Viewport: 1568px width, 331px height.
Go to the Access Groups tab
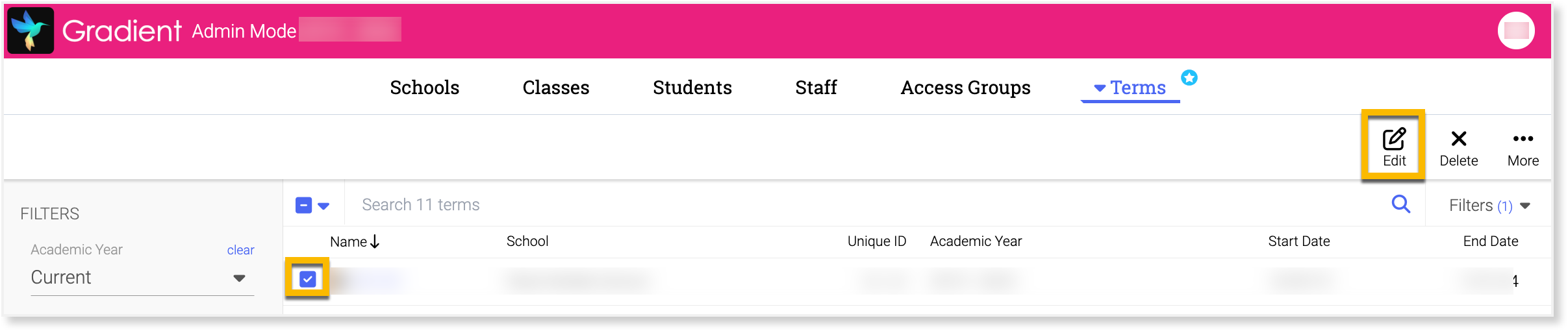tap(965, 88)
